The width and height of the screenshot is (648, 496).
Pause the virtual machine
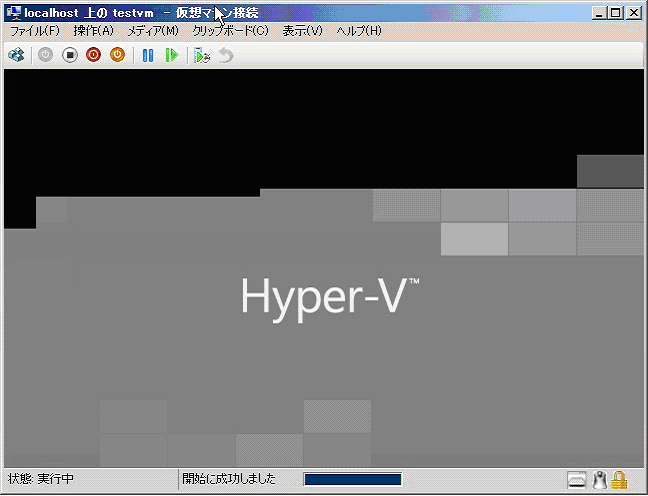pos(148,55)
